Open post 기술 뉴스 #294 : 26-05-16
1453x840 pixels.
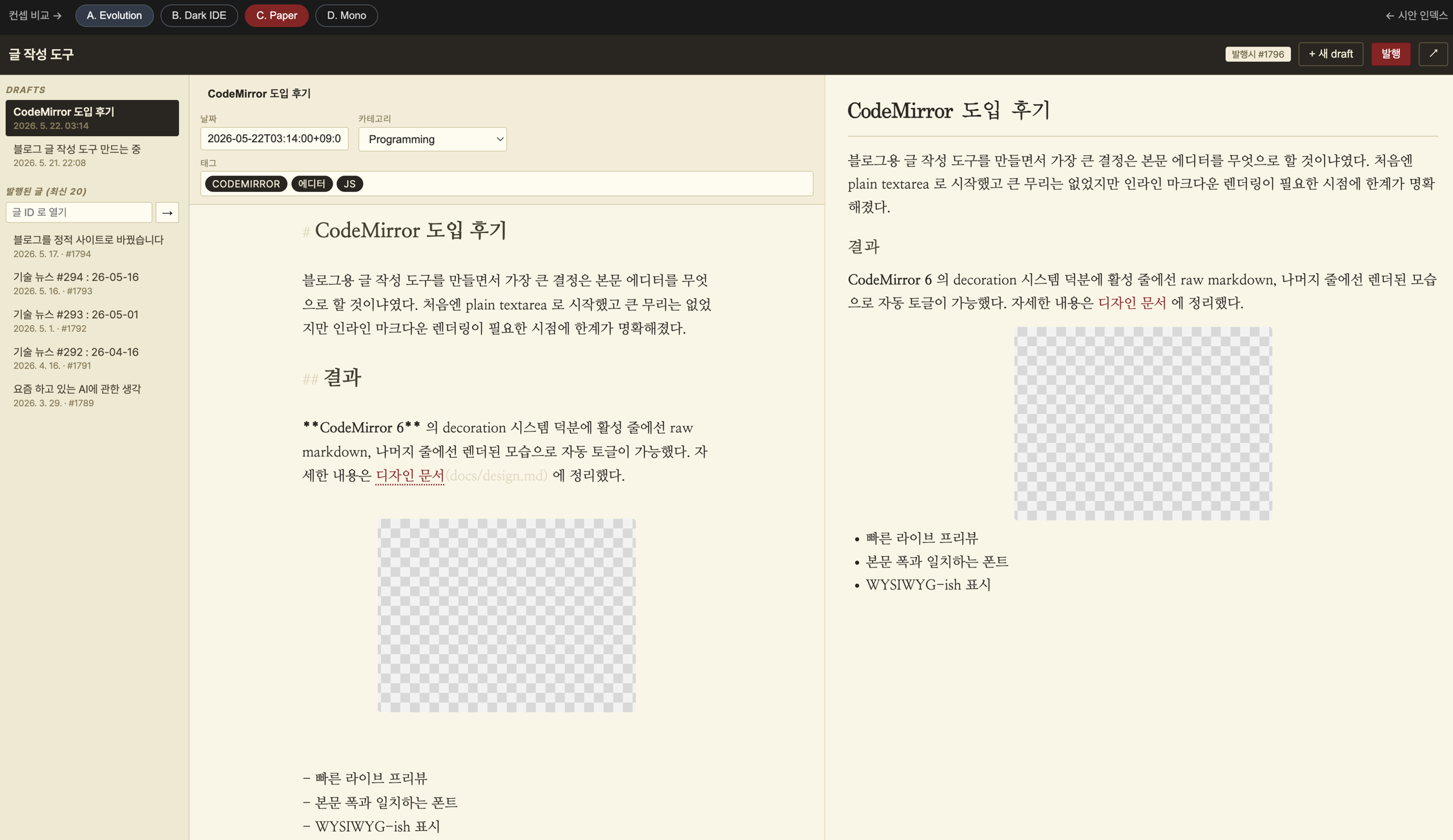[92, 283]
